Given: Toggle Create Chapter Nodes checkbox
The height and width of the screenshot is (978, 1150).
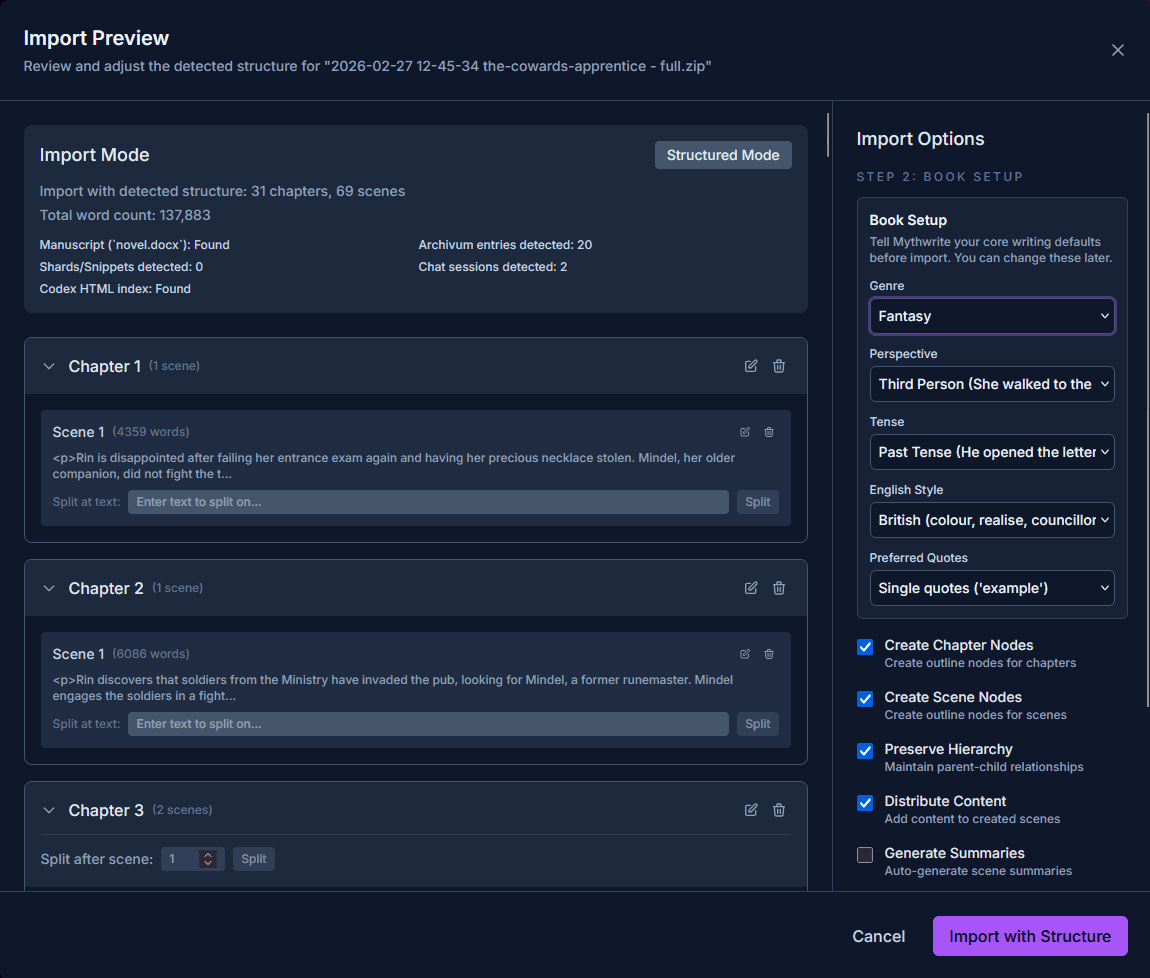Looking at the screenshot, I should tap(865, 646).
